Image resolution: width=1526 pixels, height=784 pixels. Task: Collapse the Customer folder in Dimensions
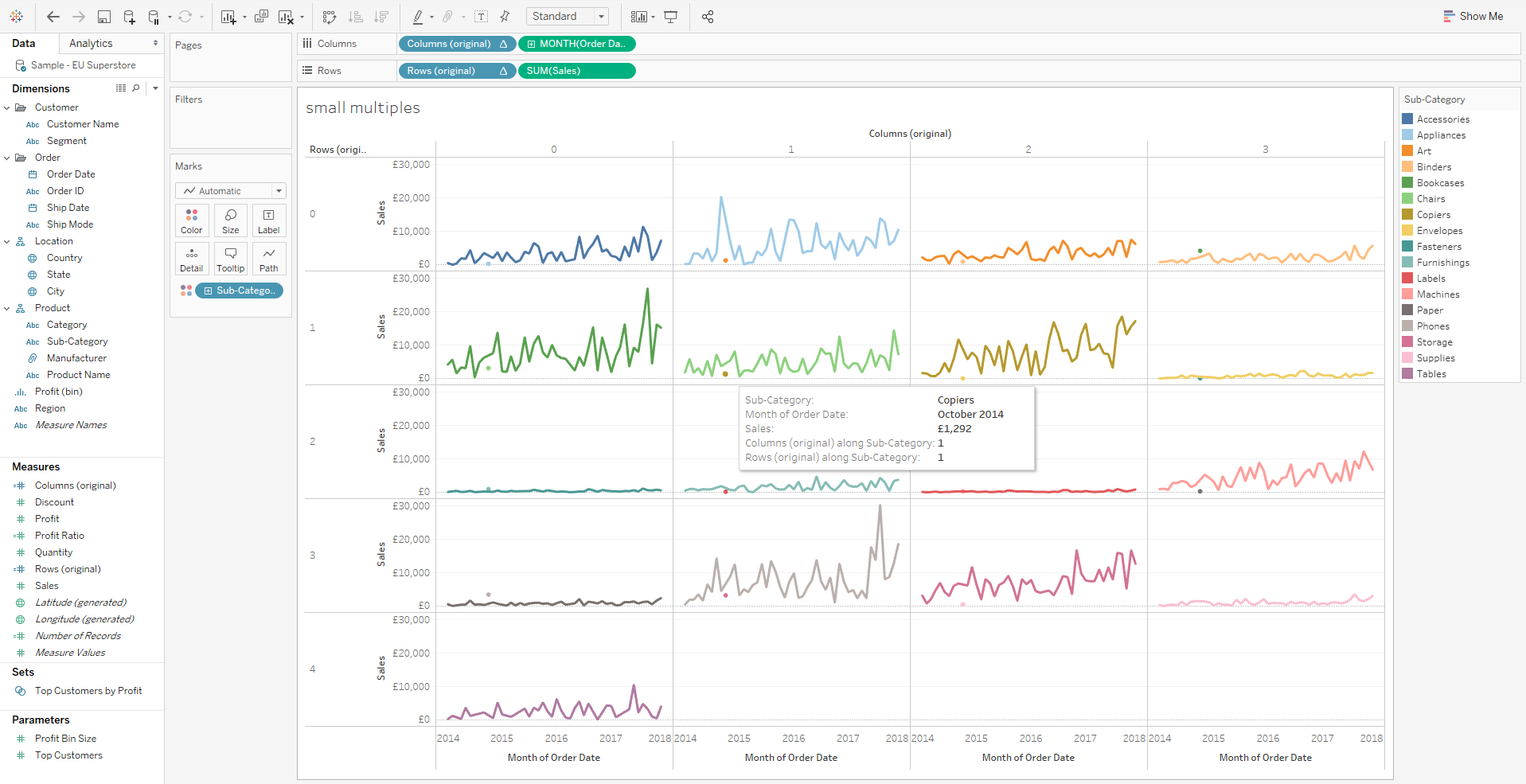click(x=7, y=107)
